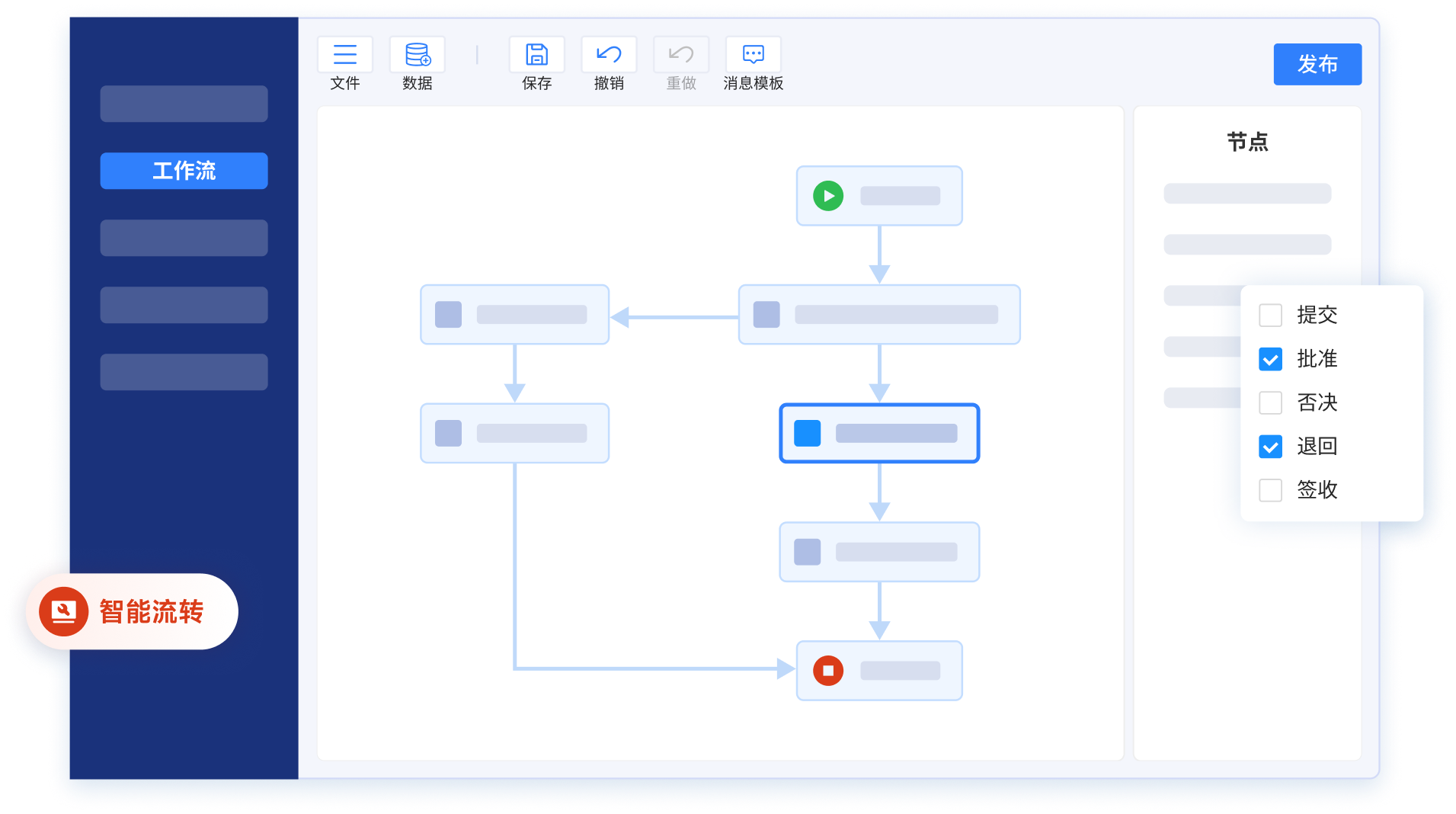Open the 消息模板 message template icon
Viewport: 1456px width, 814px height.
(753, 55)
